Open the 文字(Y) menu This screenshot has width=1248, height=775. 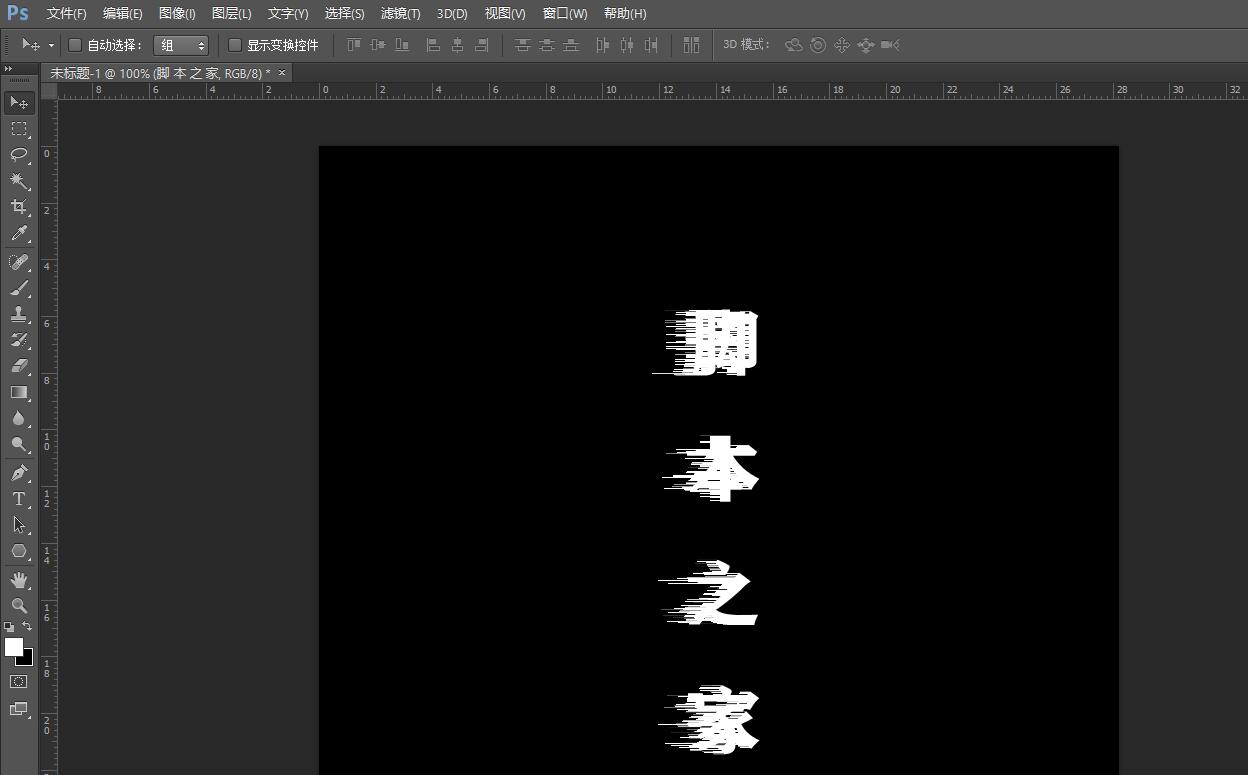coord(288,13)
